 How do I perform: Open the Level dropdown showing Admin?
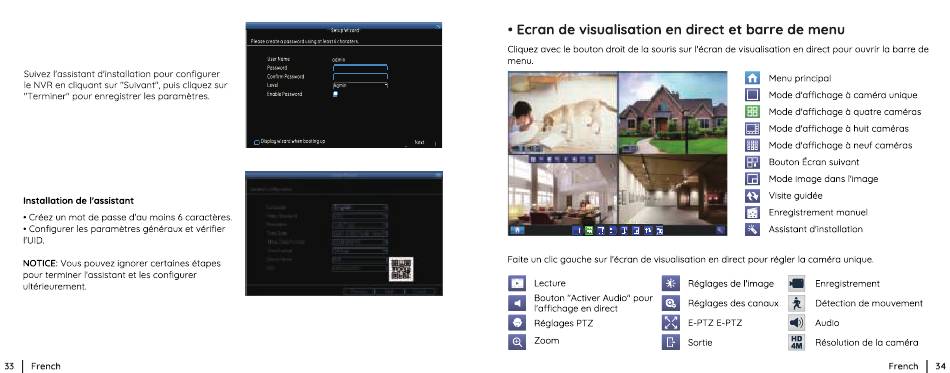(360, 86)
